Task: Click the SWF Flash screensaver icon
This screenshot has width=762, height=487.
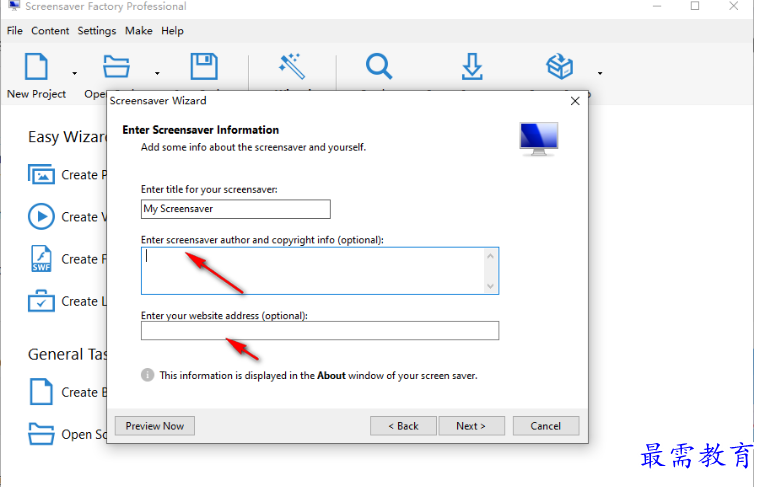Action: (41, 259)
